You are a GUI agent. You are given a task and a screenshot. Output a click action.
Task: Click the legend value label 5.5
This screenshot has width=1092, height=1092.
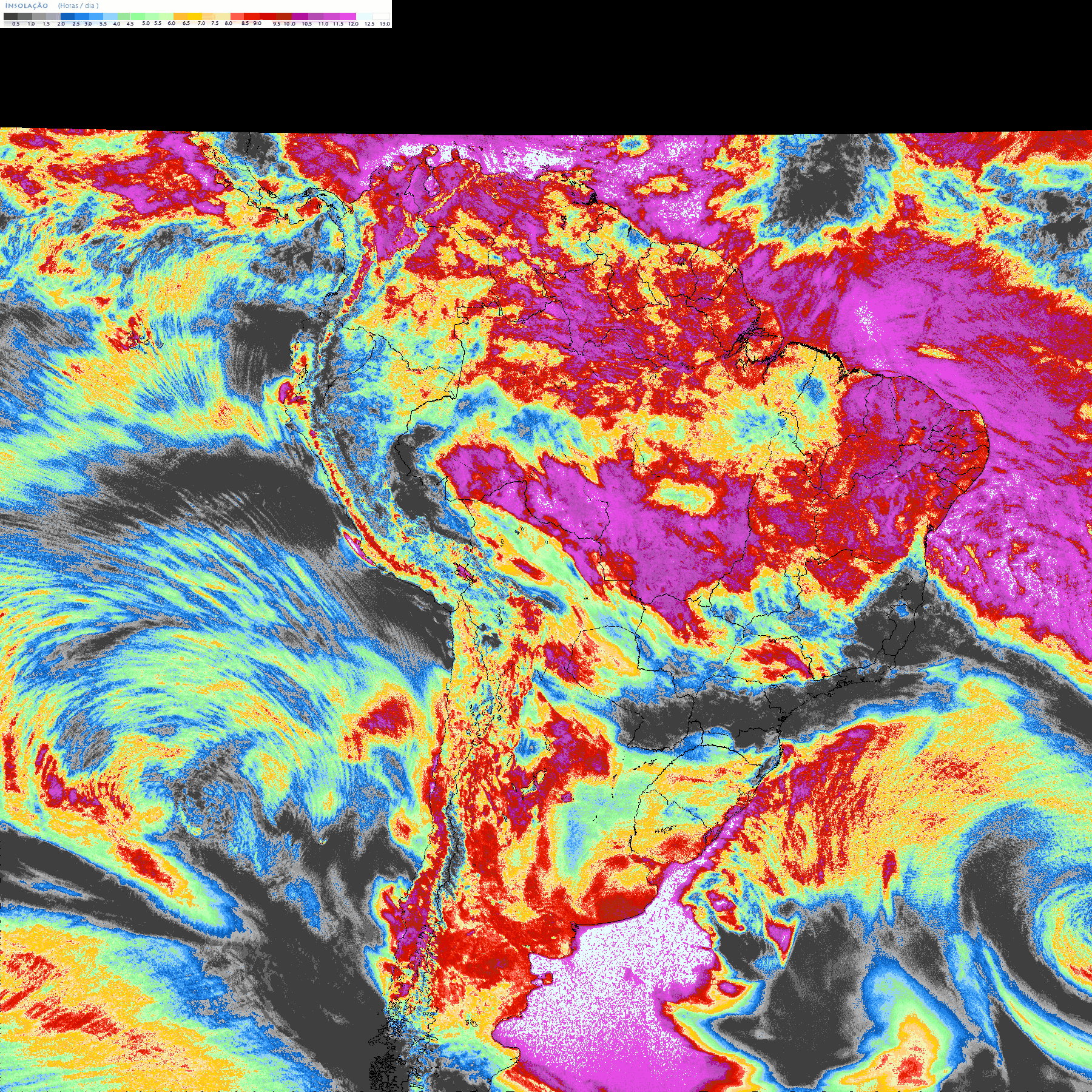click(x=158, y=23)
